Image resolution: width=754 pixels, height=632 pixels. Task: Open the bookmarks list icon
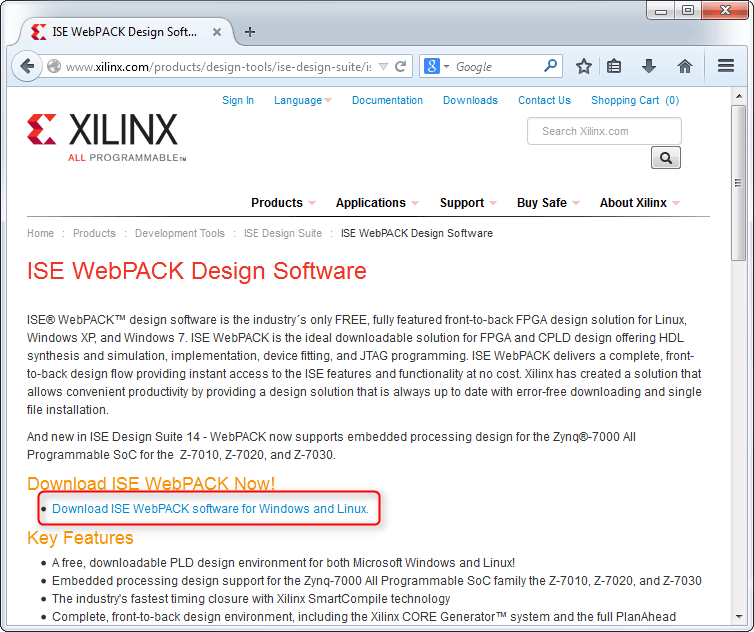614,66
